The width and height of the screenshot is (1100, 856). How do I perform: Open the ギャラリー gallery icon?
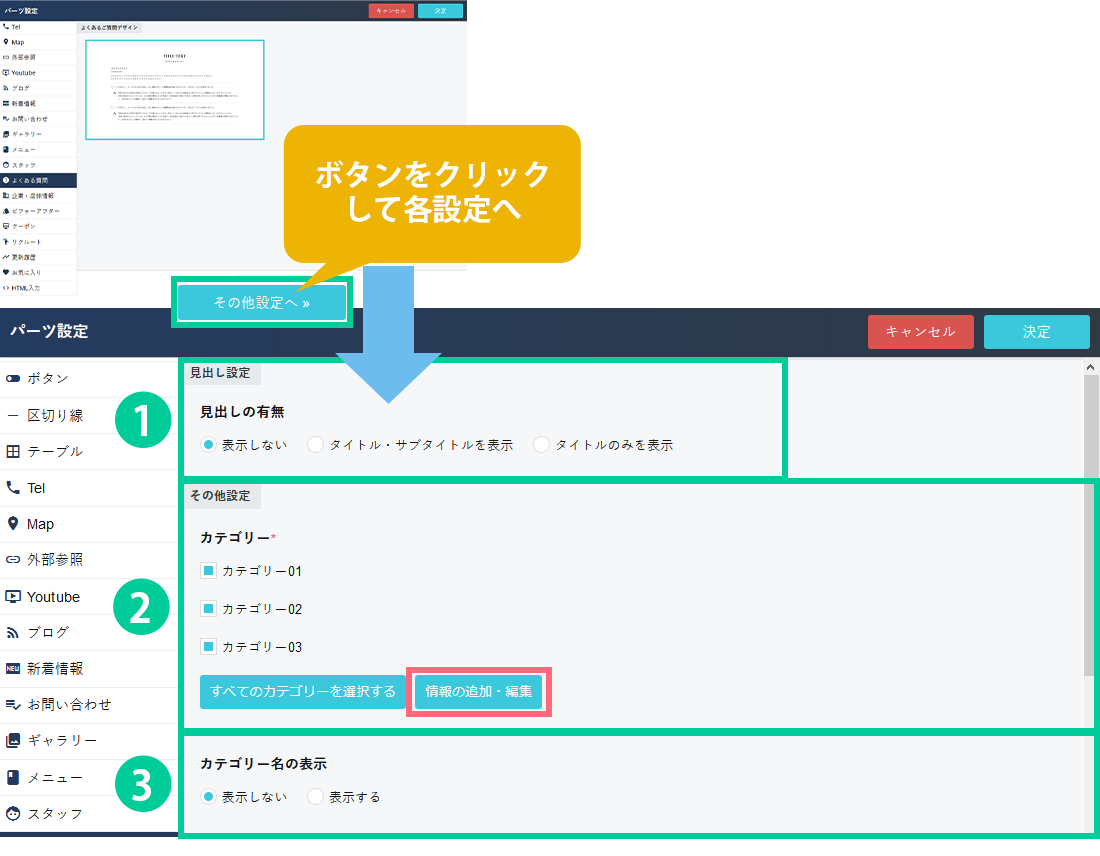(x=13, y=741)
